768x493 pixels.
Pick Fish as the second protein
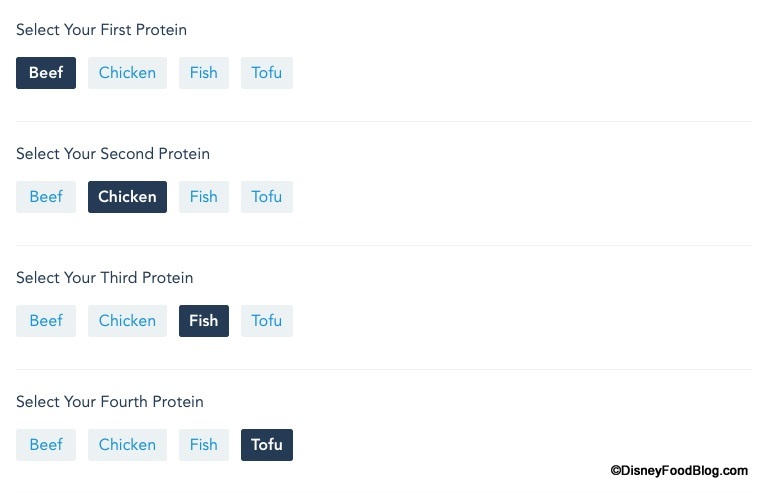tap(203, 197)
